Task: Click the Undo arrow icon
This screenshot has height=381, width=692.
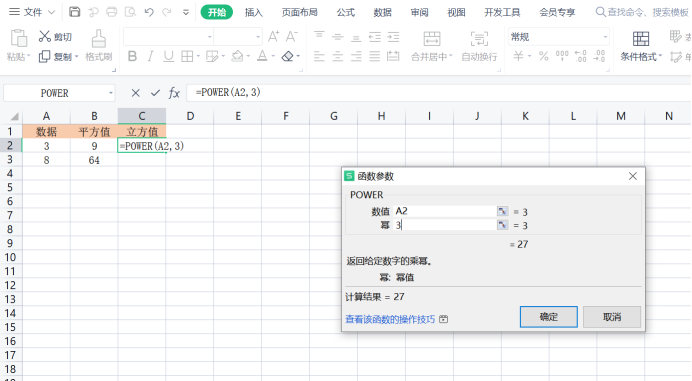Action: point(149,12)
